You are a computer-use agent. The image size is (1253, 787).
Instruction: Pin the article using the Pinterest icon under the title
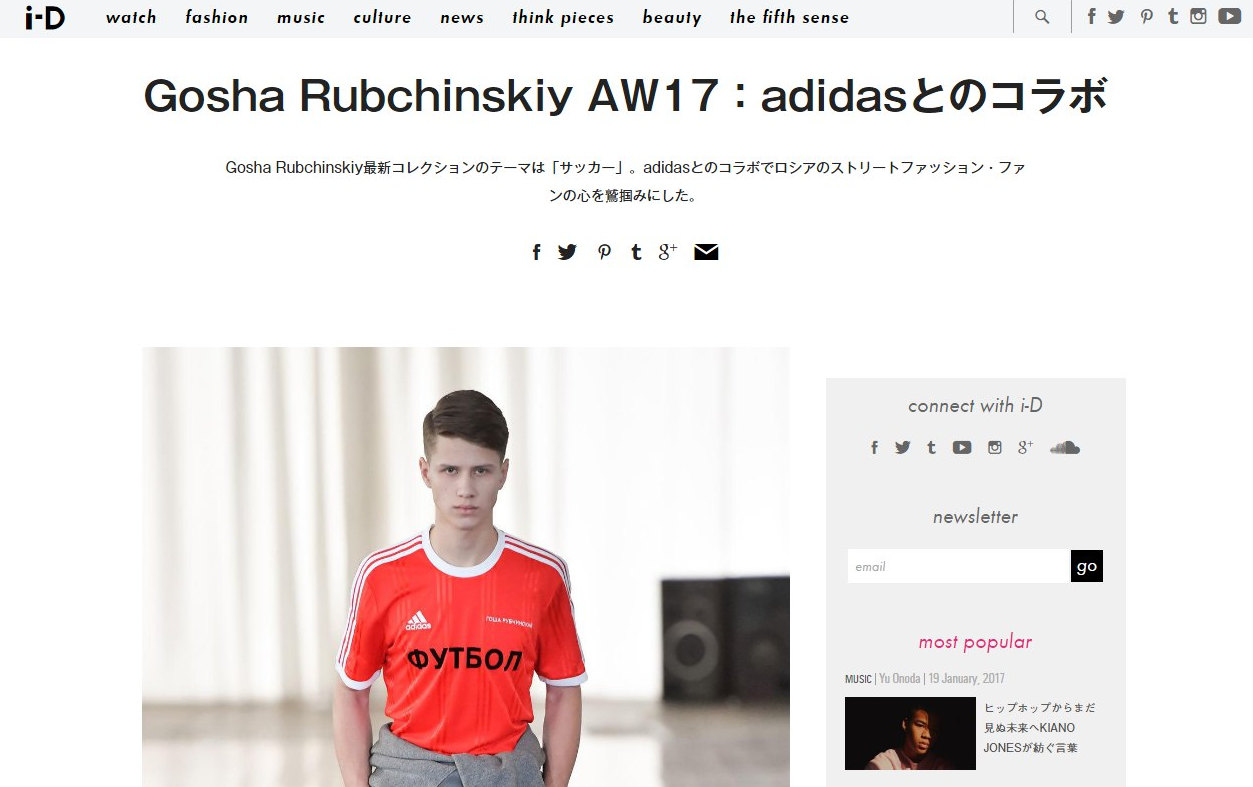click(x=604, y=252)
